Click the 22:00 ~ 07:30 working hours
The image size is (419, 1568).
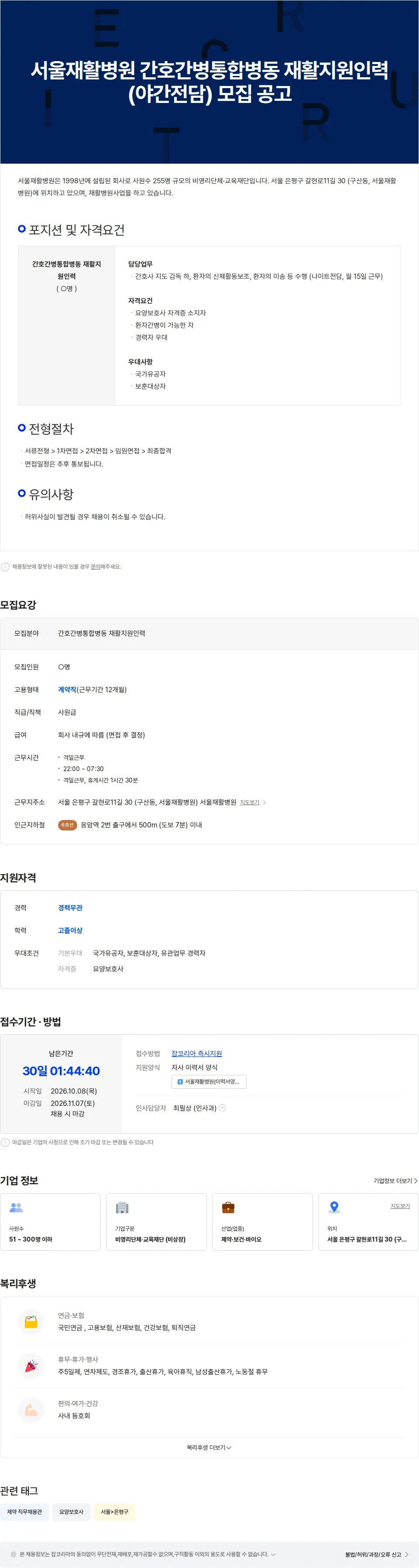pyautogui.click(x=83, y=769)
